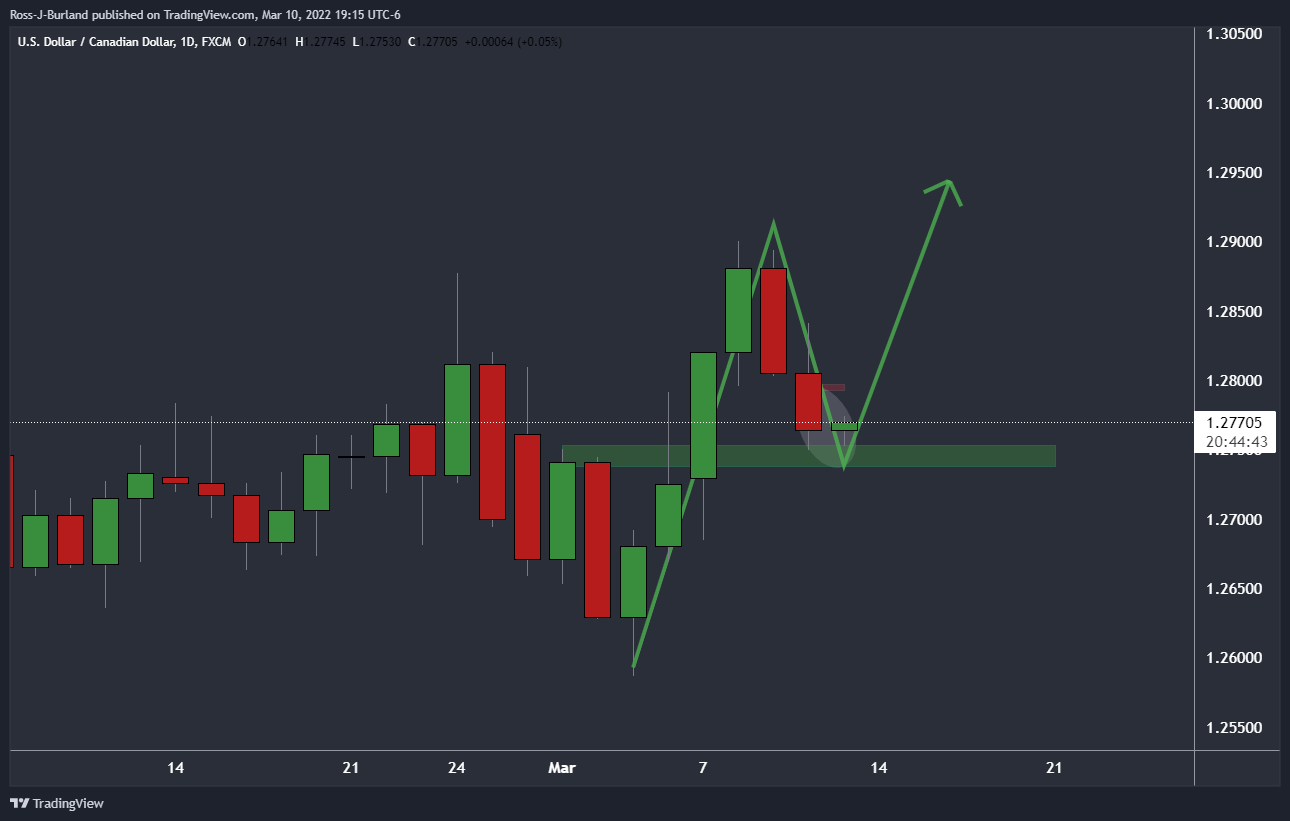Select the Mar label on the date axis
The height and width of the screenshot is (821, 1290).
[561, 768]
